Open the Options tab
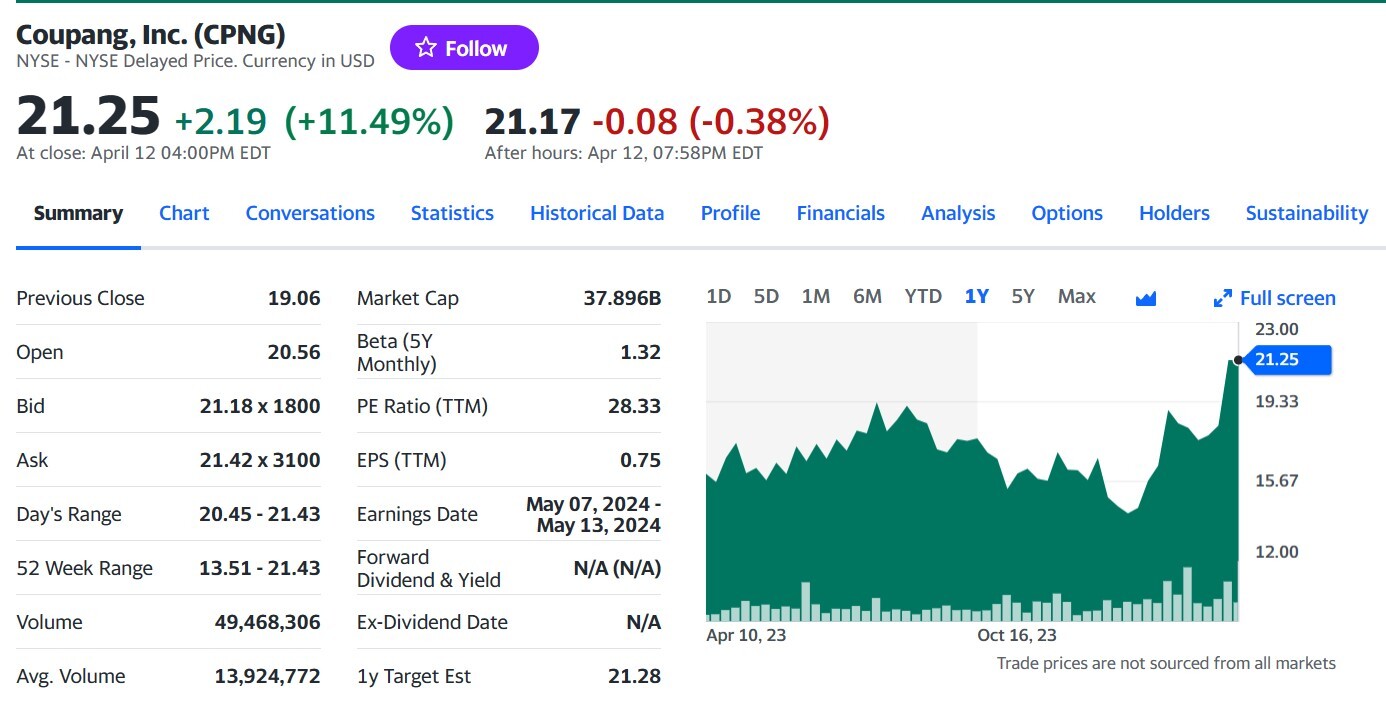1386x717 pixels. tap(1067, 213)
